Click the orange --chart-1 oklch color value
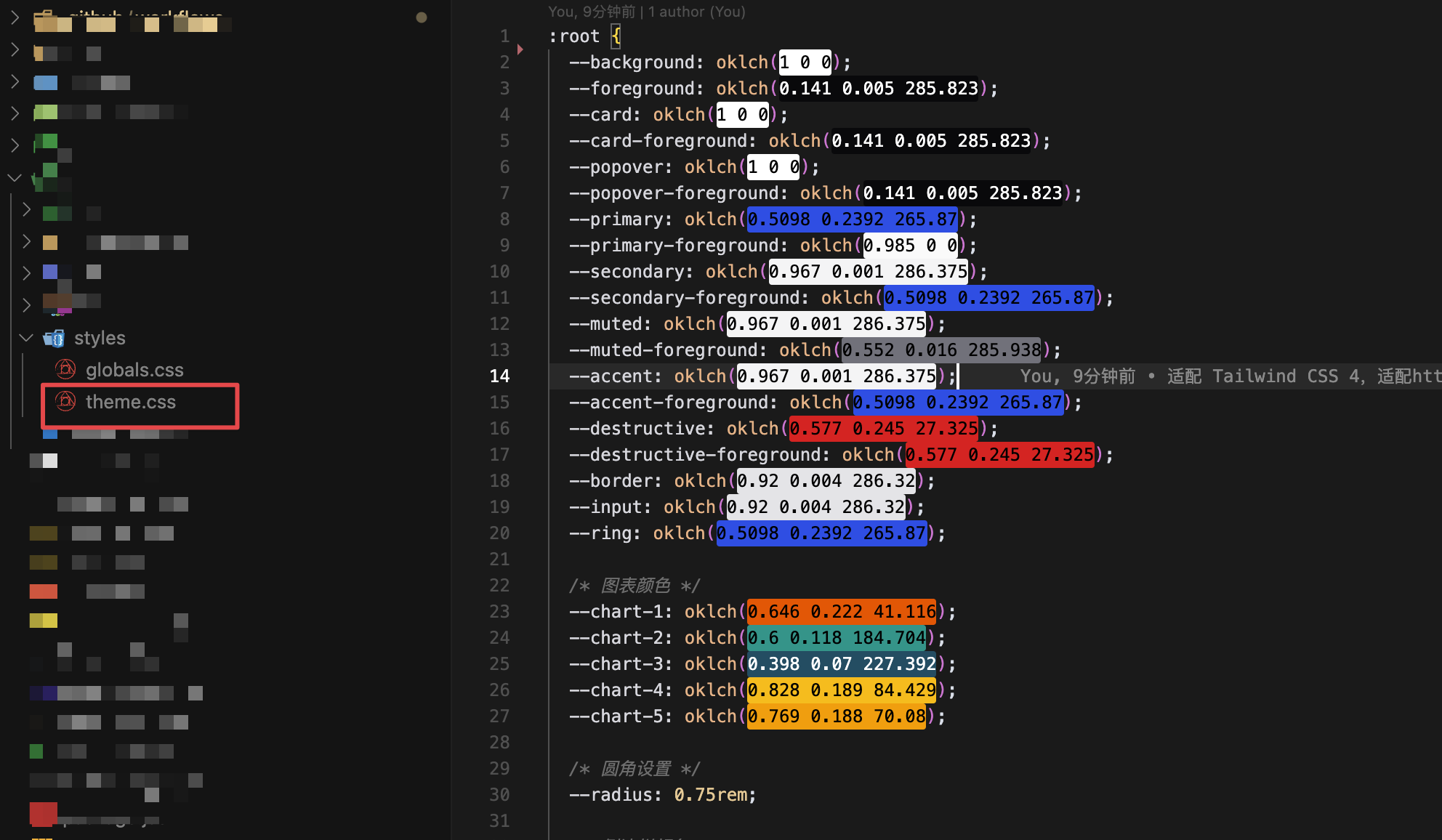This screenshot has width=1442, height=840. [841, 612]
